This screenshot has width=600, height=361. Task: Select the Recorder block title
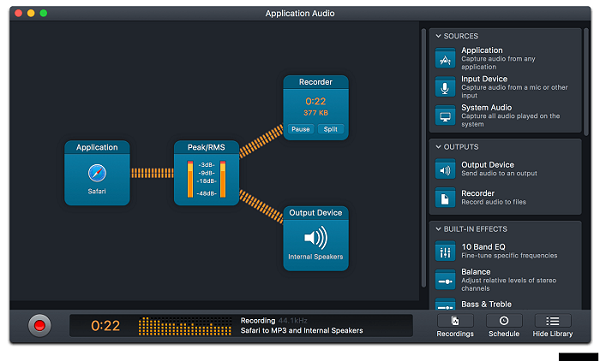click(316, 82)
